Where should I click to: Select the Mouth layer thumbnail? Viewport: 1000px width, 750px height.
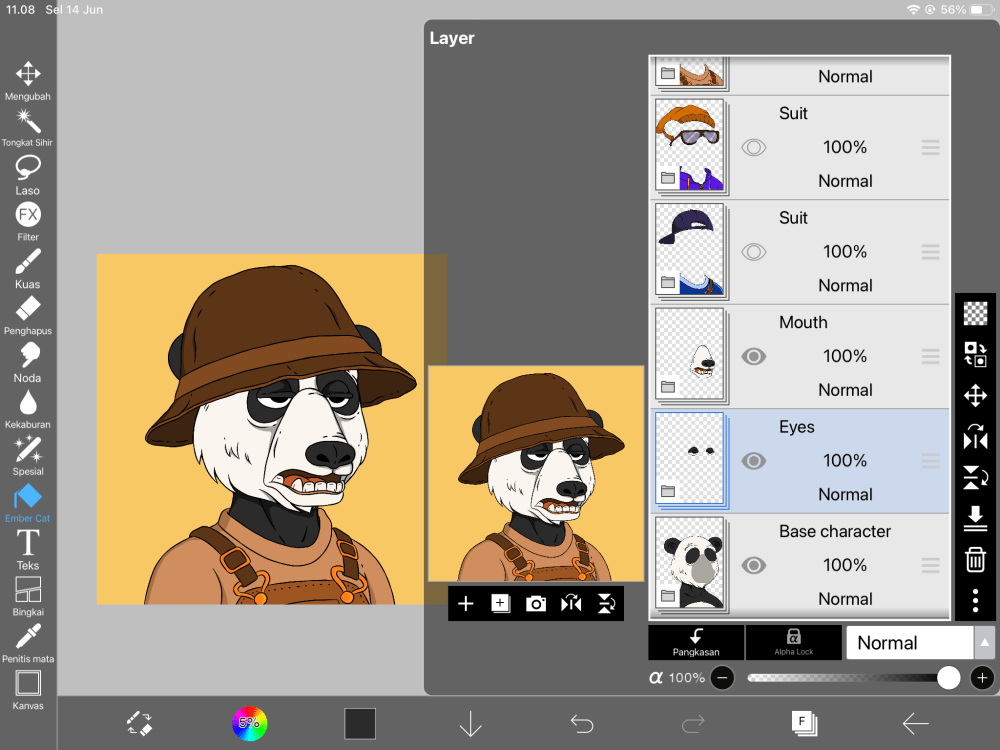pyautogui.click(x=689, y=356)
